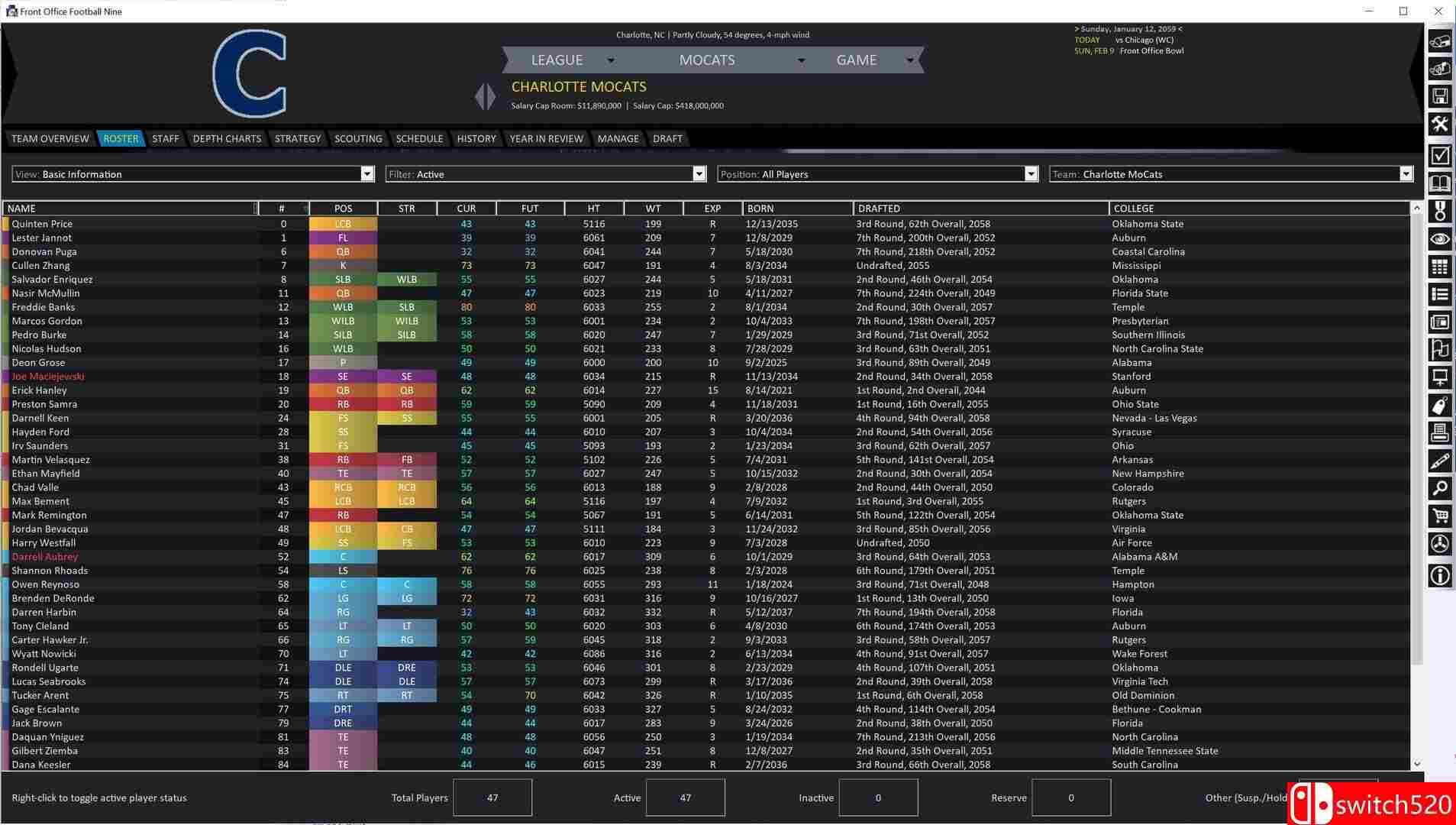Open the View Basic Information dropdown
The height and width of the screenshot is (825, 1456).
[x=366, y=174]
